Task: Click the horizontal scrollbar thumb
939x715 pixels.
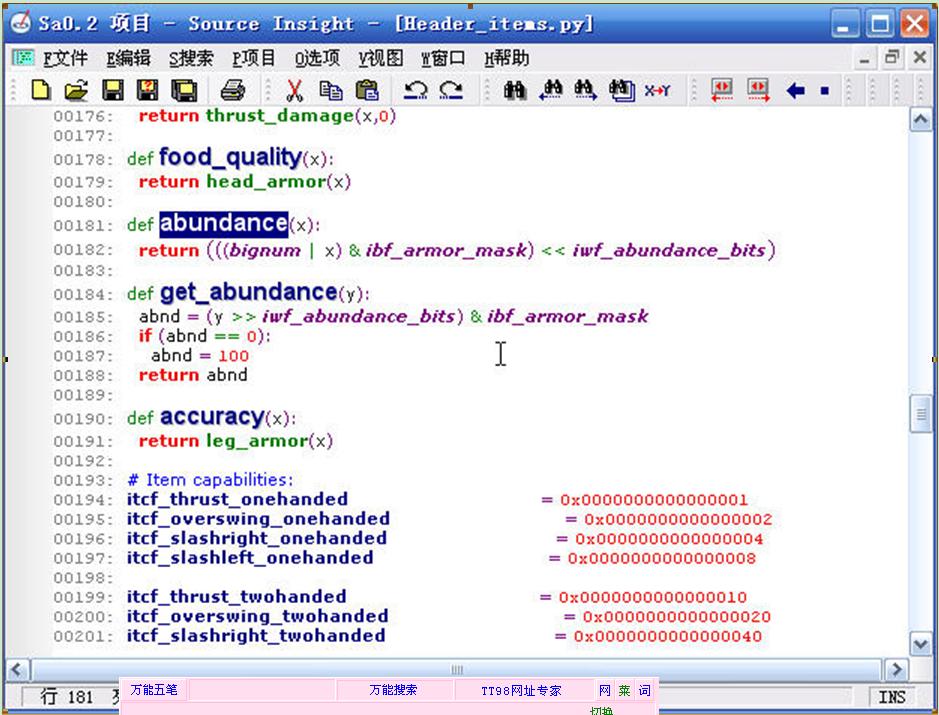Action: point(456,669)
